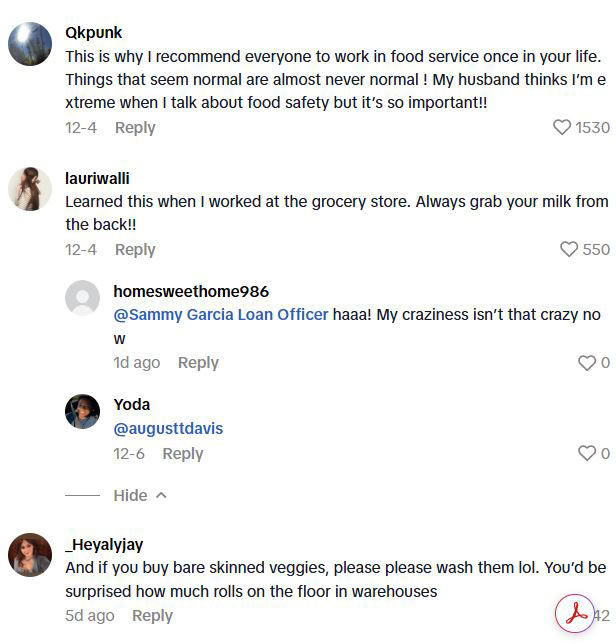This screenshot has width=616, height=644.
Task: Open Qkpunk's profile picture
Action: click(x=30, y=45)
